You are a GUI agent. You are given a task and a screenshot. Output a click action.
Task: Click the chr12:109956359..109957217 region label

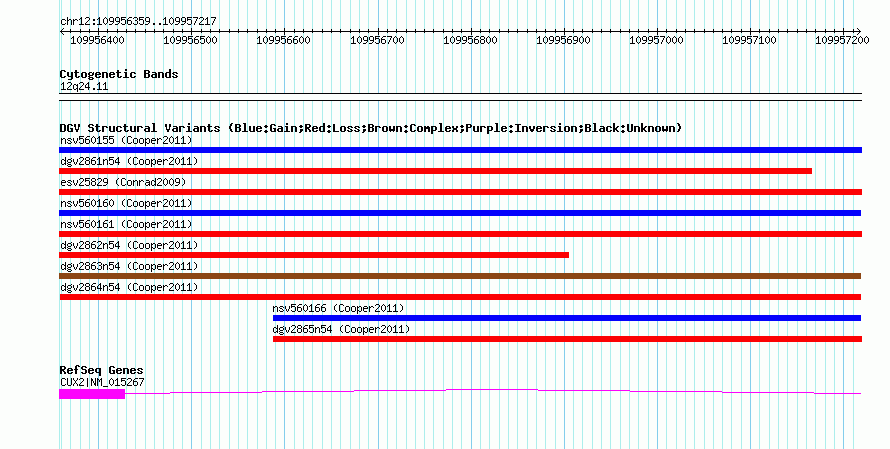[138, 21]
